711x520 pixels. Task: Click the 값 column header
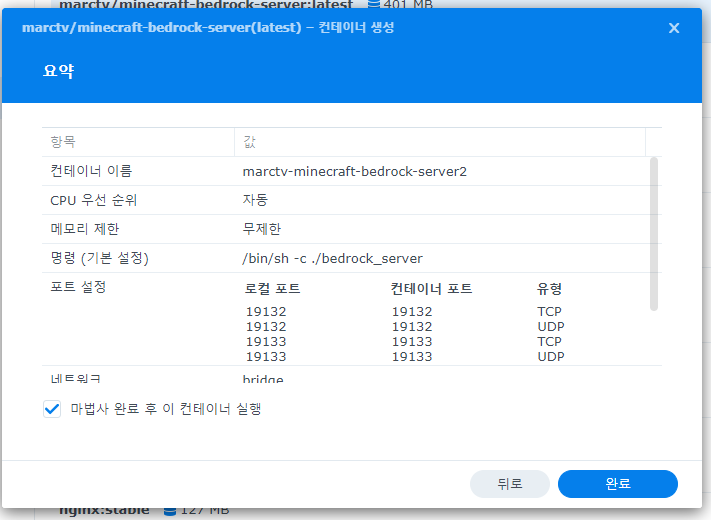440,142
